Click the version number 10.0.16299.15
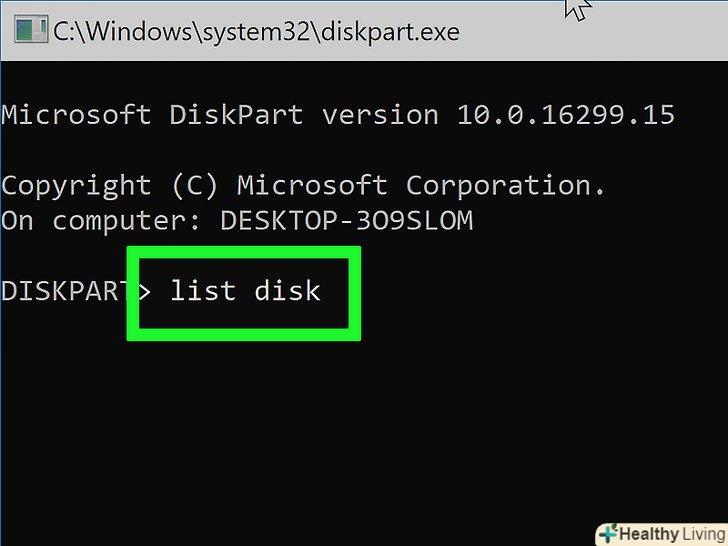 point(566,115)
